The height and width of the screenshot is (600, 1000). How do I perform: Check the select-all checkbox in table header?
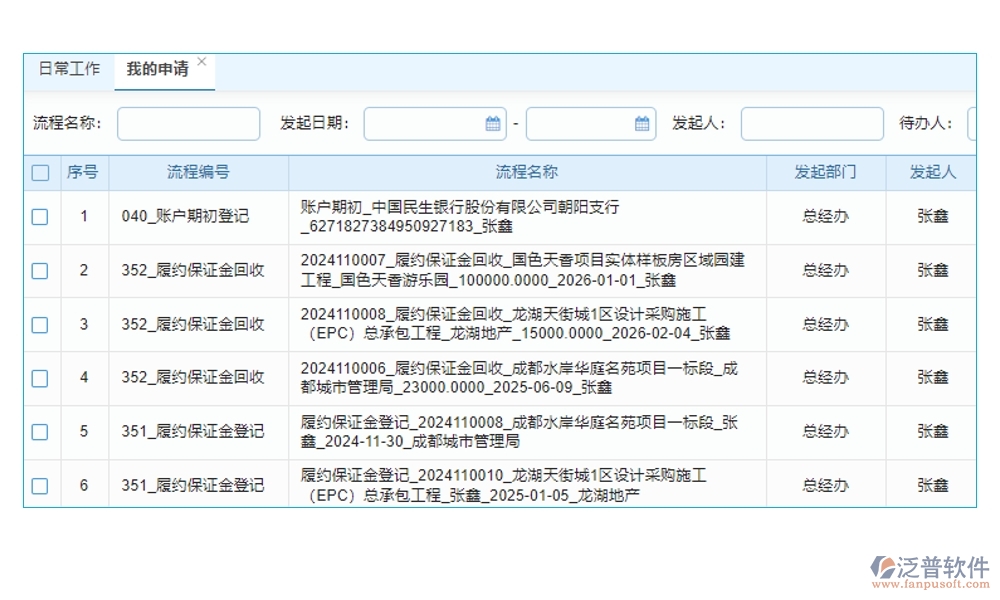pos(40,172)
